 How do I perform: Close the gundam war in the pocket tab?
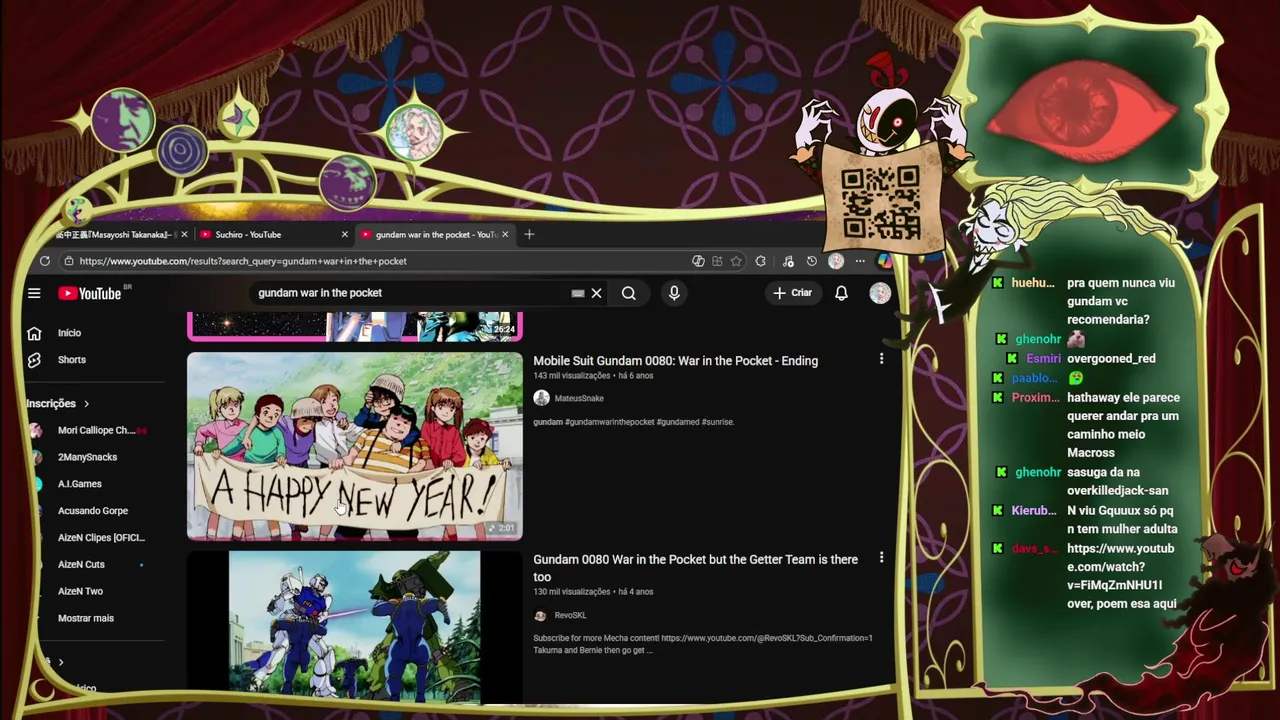(x=505, y=234)
